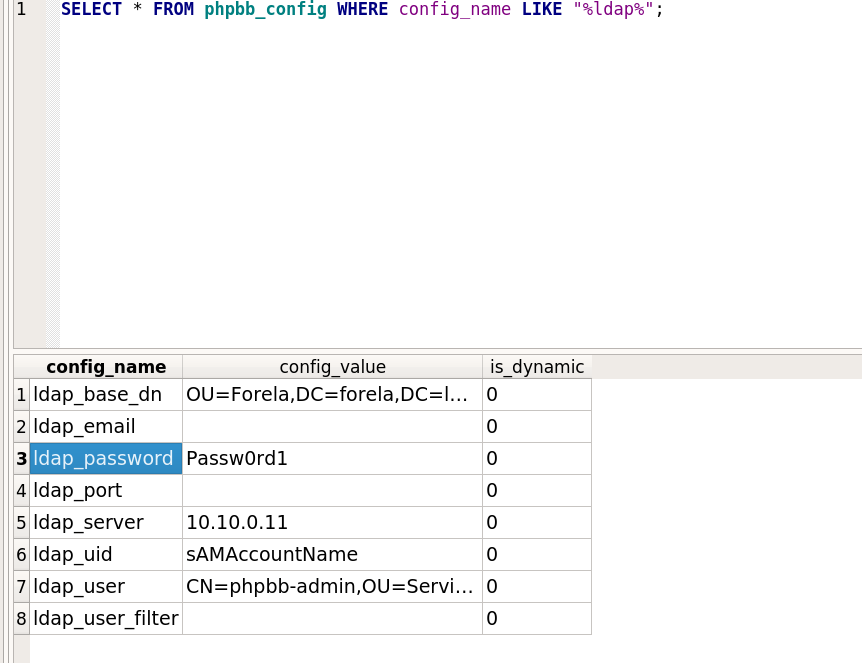This screenshot has height=663, width=862.
Task: Click is_dynamic value in ldap_uid row
Action: tap(537, 554)
